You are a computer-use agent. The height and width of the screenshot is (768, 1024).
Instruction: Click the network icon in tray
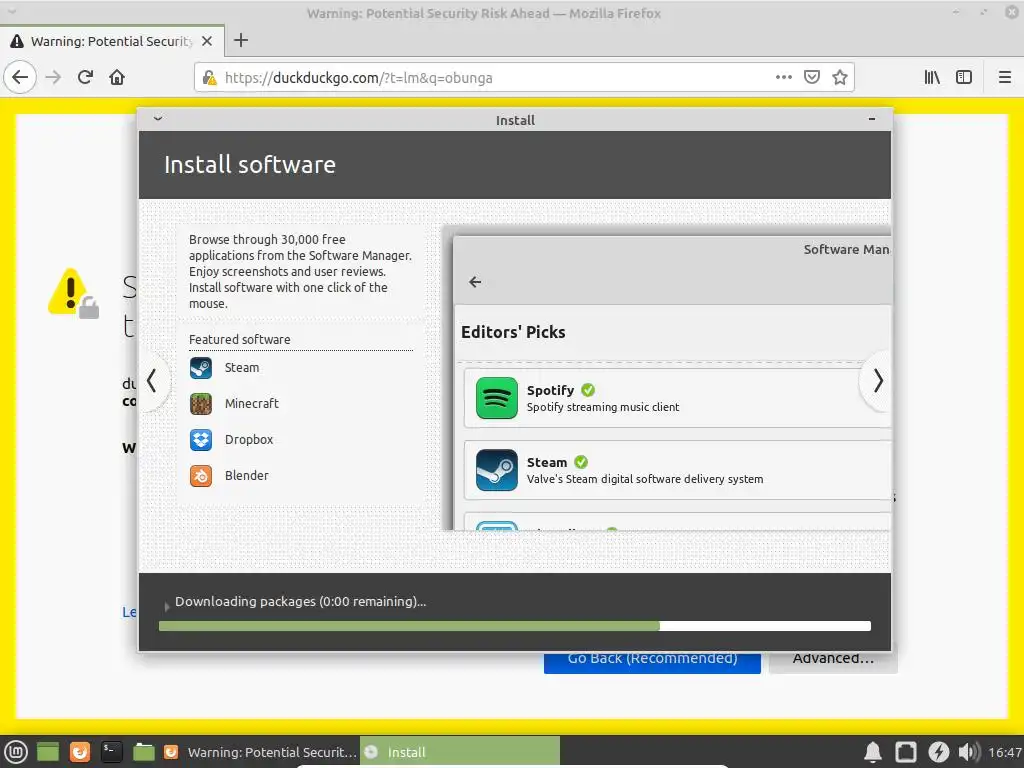click(x=906, y=752)
